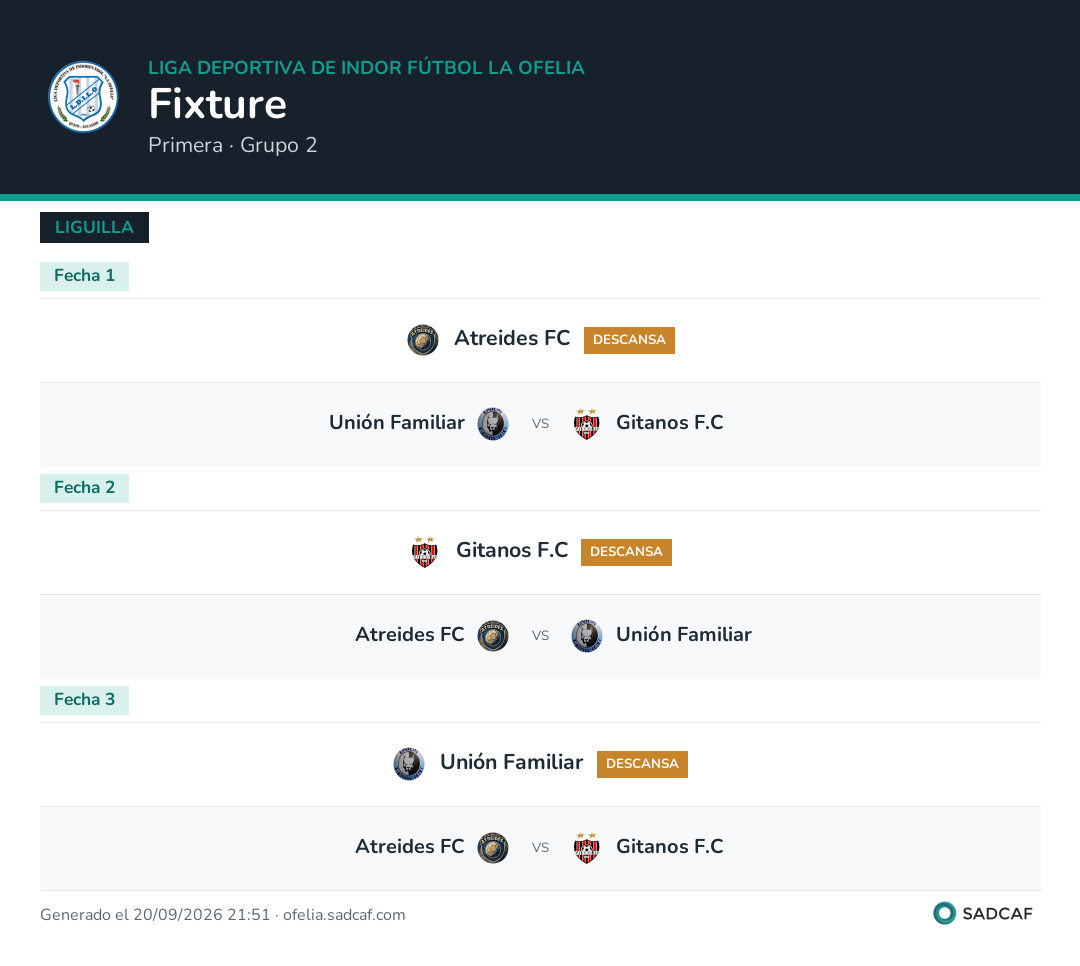Select the Fecha 3 label
This screenshot has width=1080, height=966.
[x=84, y=701]
